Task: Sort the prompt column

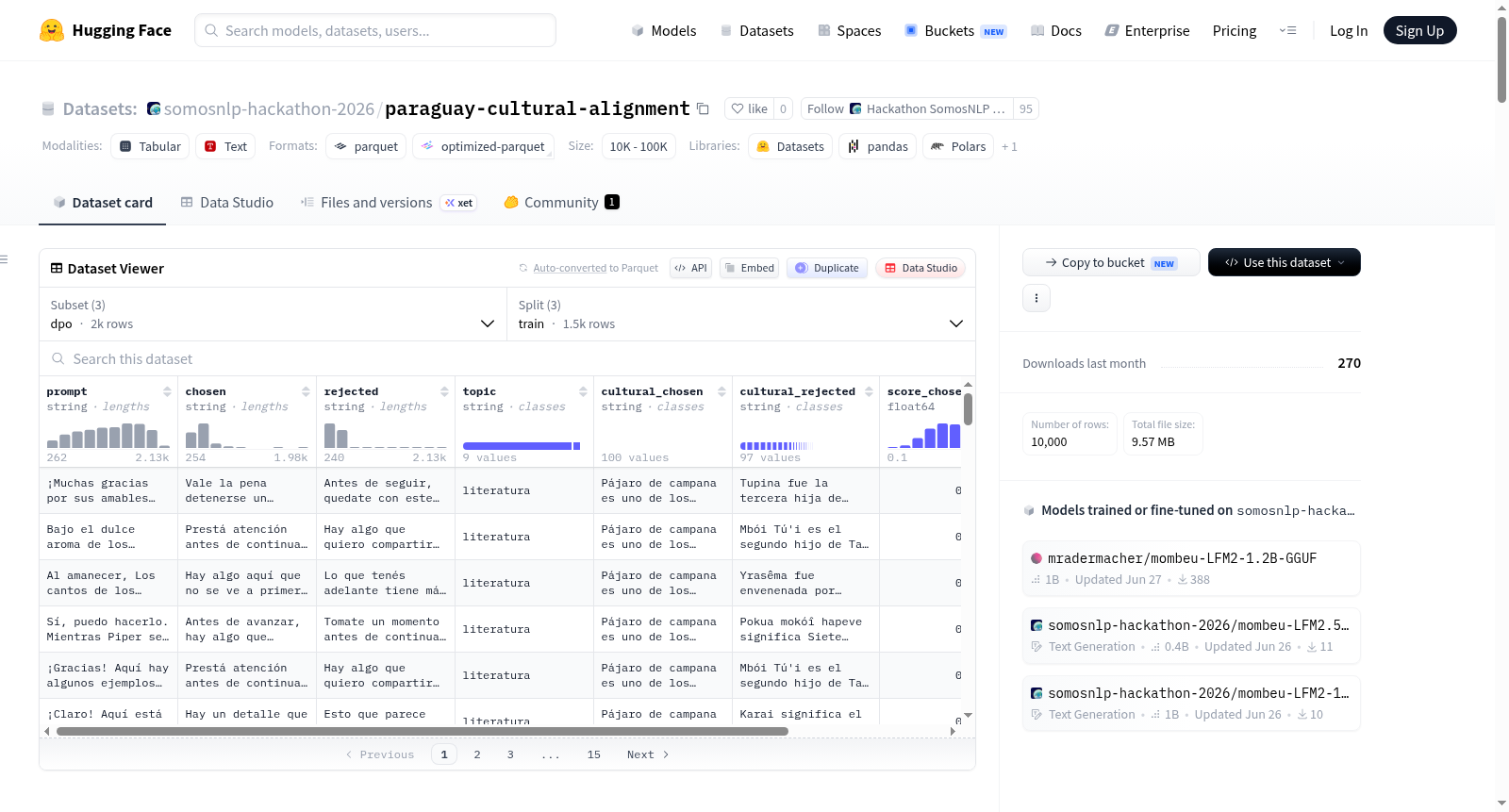Action: tap(167, 391)
